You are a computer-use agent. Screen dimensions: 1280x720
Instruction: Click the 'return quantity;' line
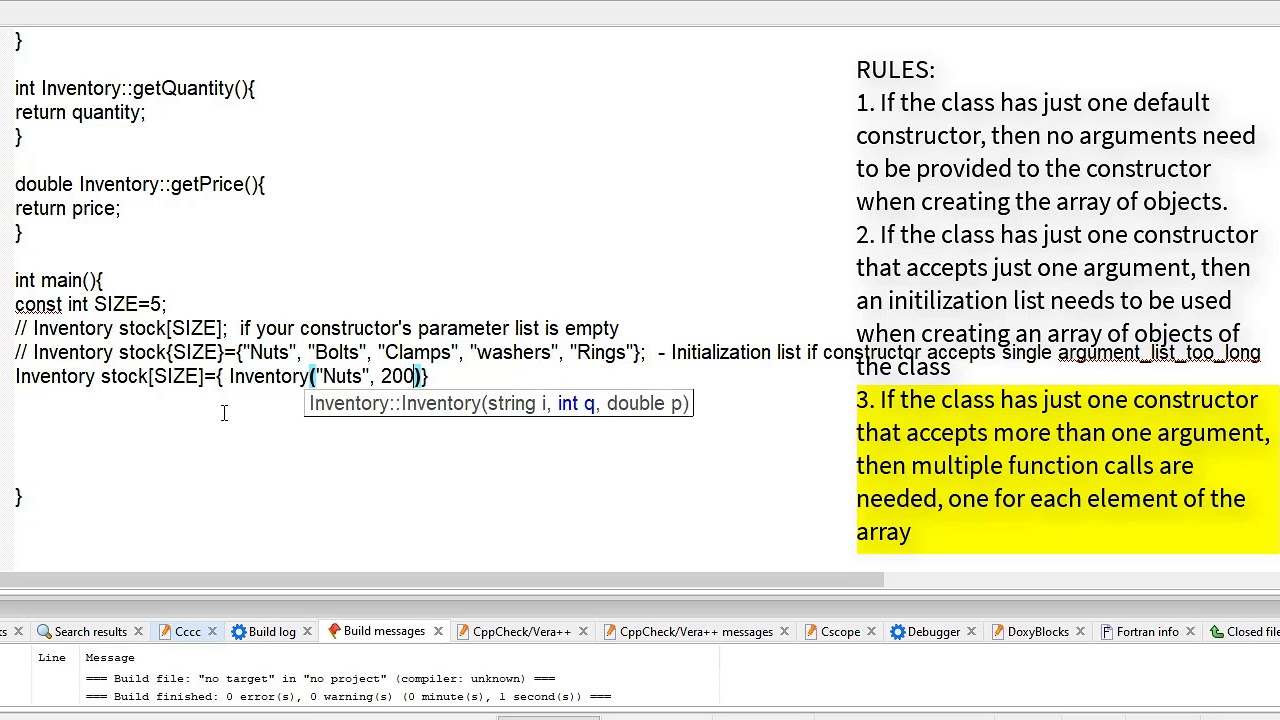pyautogui.click(x=80, y=113)
